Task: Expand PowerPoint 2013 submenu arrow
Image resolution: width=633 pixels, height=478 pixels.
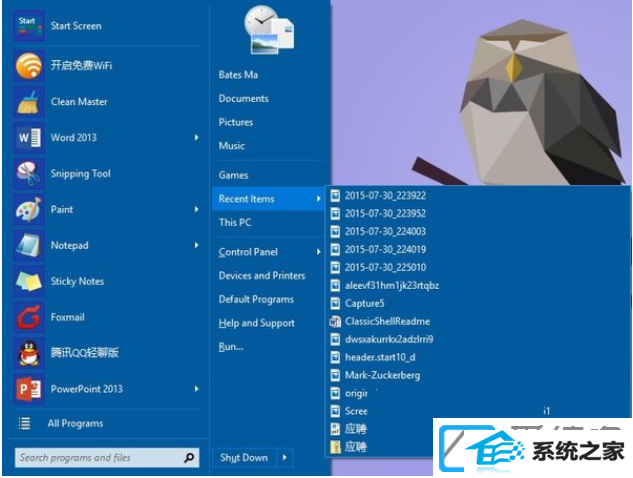Action: (197, 389)
